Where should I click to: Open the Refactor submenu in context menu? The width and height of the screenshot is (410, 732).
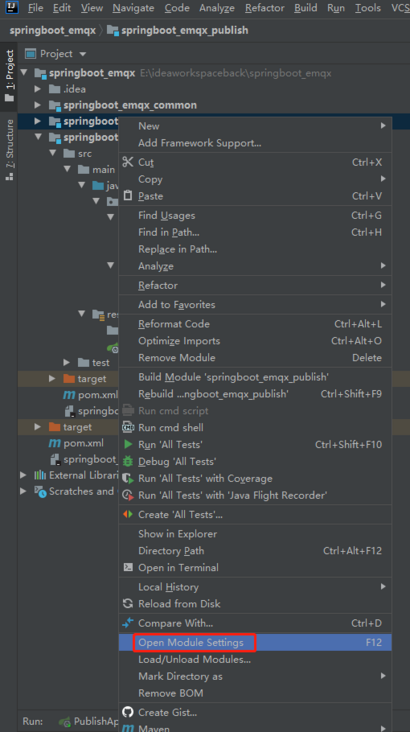point(255,285)
